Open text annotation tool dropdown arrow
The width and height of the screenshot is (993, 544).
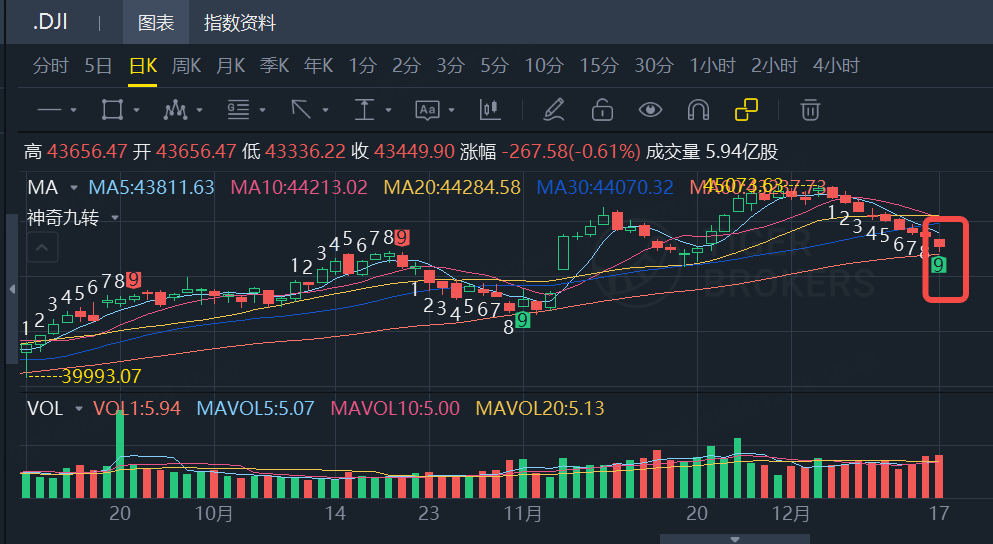[452, 110]
